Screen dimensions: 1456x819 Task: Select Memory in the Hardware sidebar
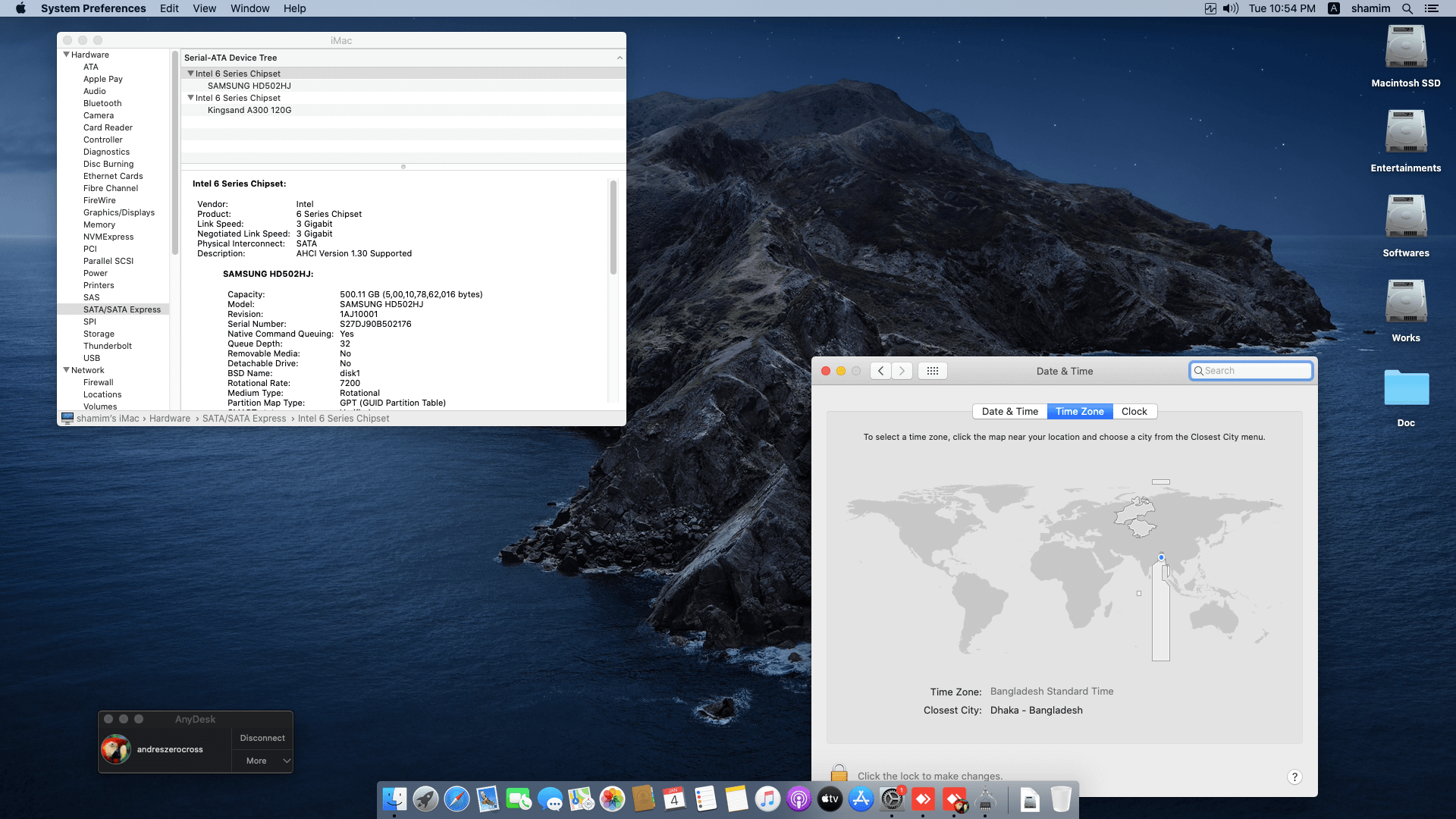pos(99,224)
